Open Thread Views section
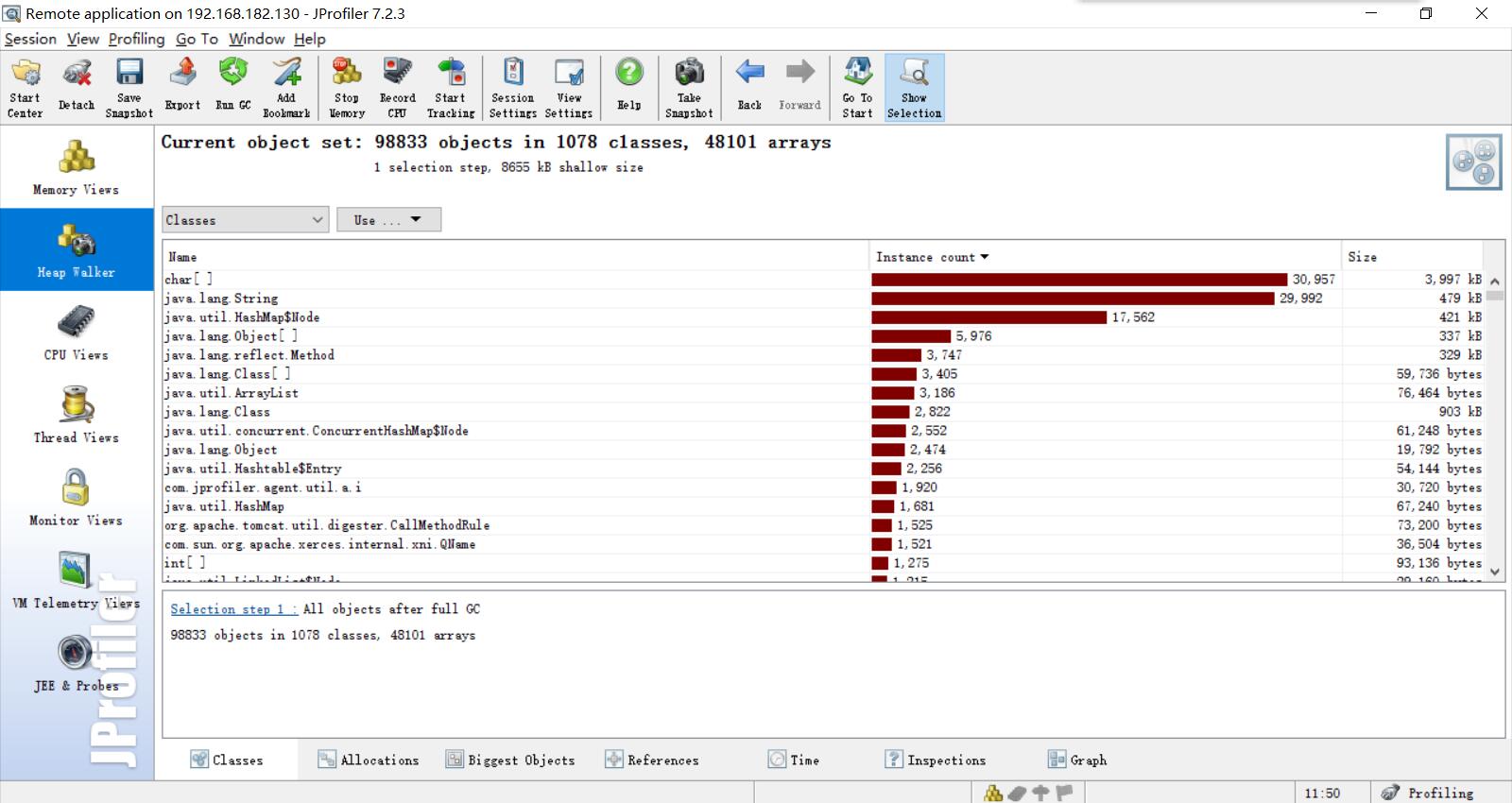Image resolution: width=1512 pixels, height=803 pixels. (77, 415)
